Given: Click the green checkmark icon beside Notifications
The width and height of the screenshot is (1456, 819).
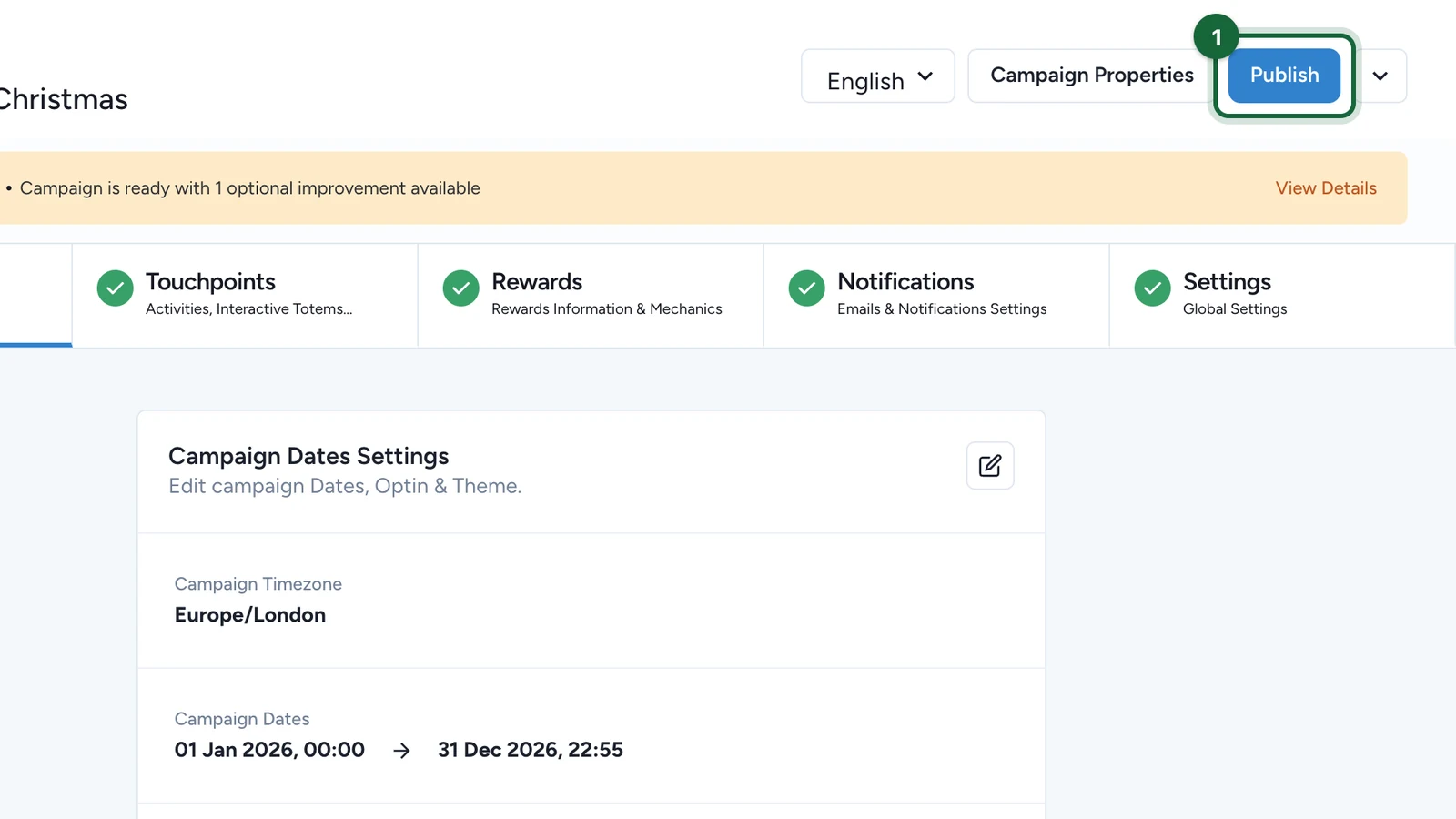Looking at the screenshot, I should tap(806, 288).
